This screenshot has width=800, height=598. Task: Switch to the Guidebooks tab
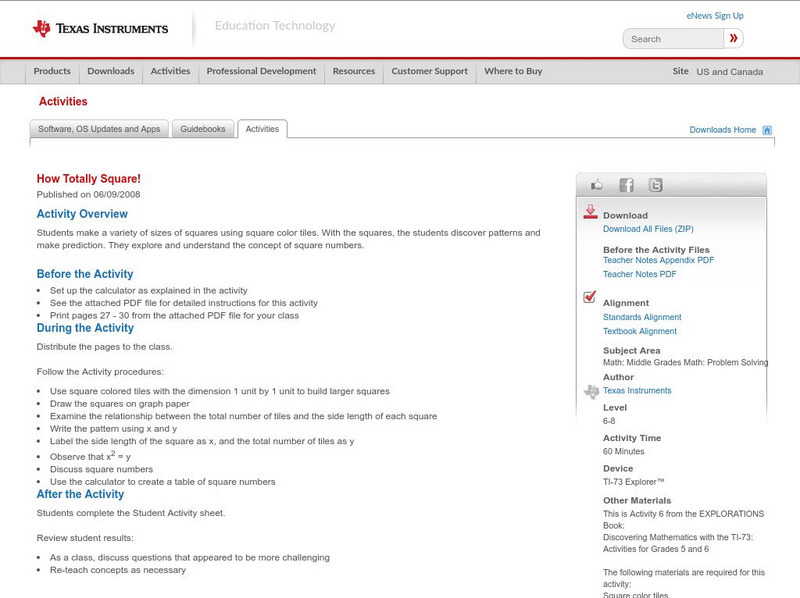click(x=203, y=129)
